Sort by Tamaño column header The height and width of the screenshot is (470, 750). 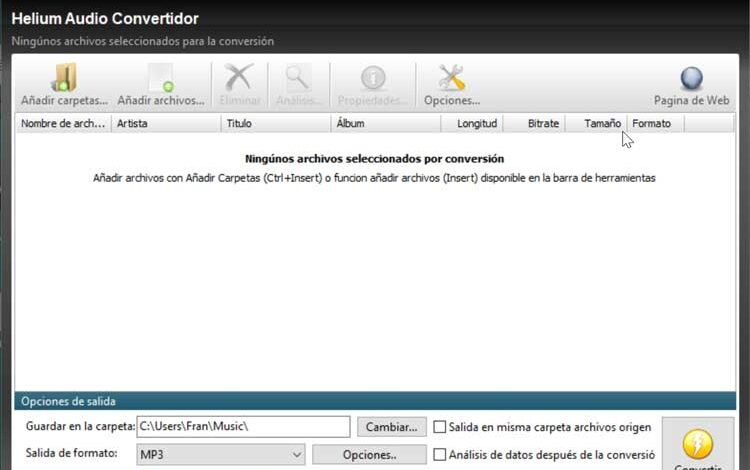pos(596,123)
